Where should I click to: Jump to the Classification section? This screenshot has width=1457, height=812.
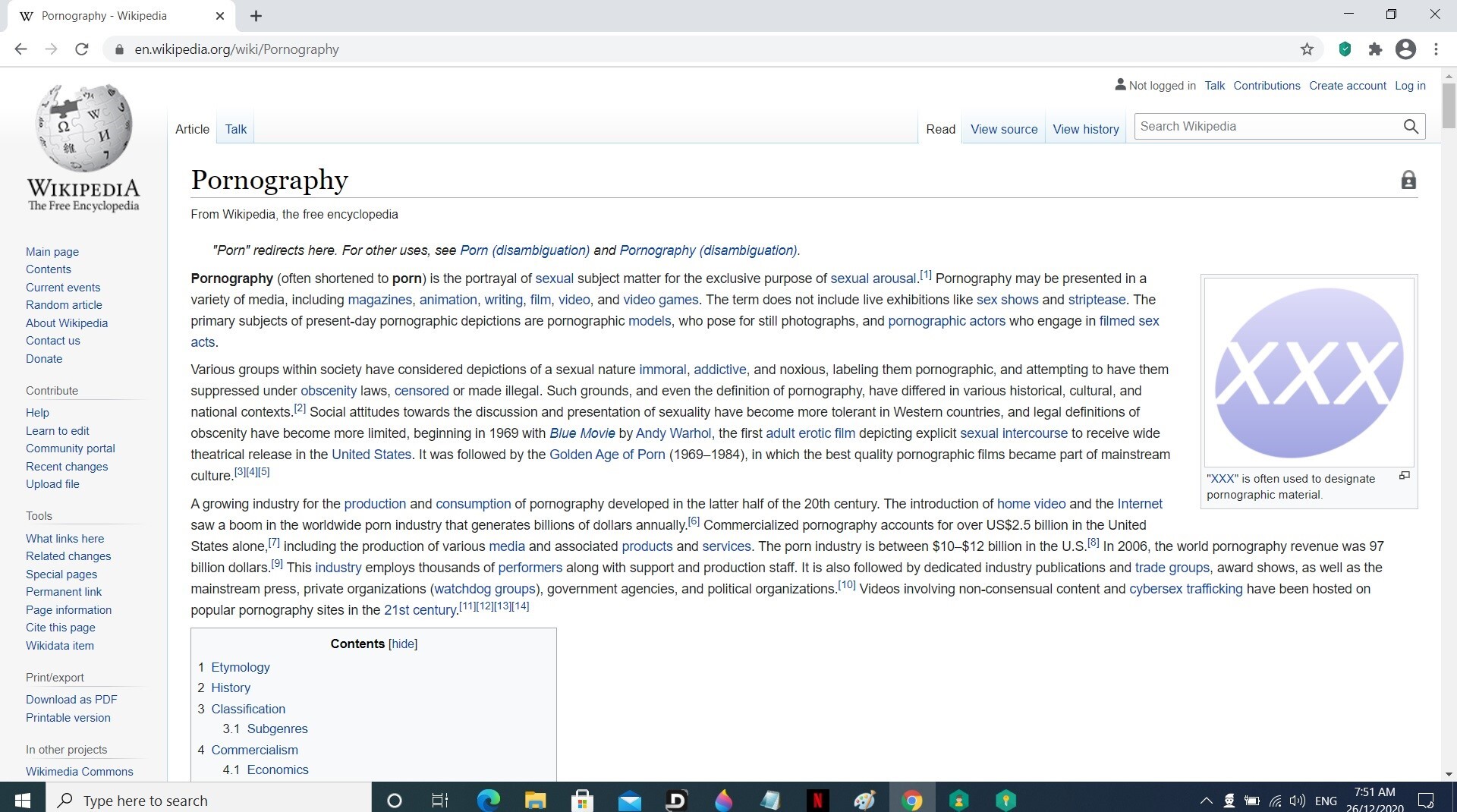click(x=248, y=709)
